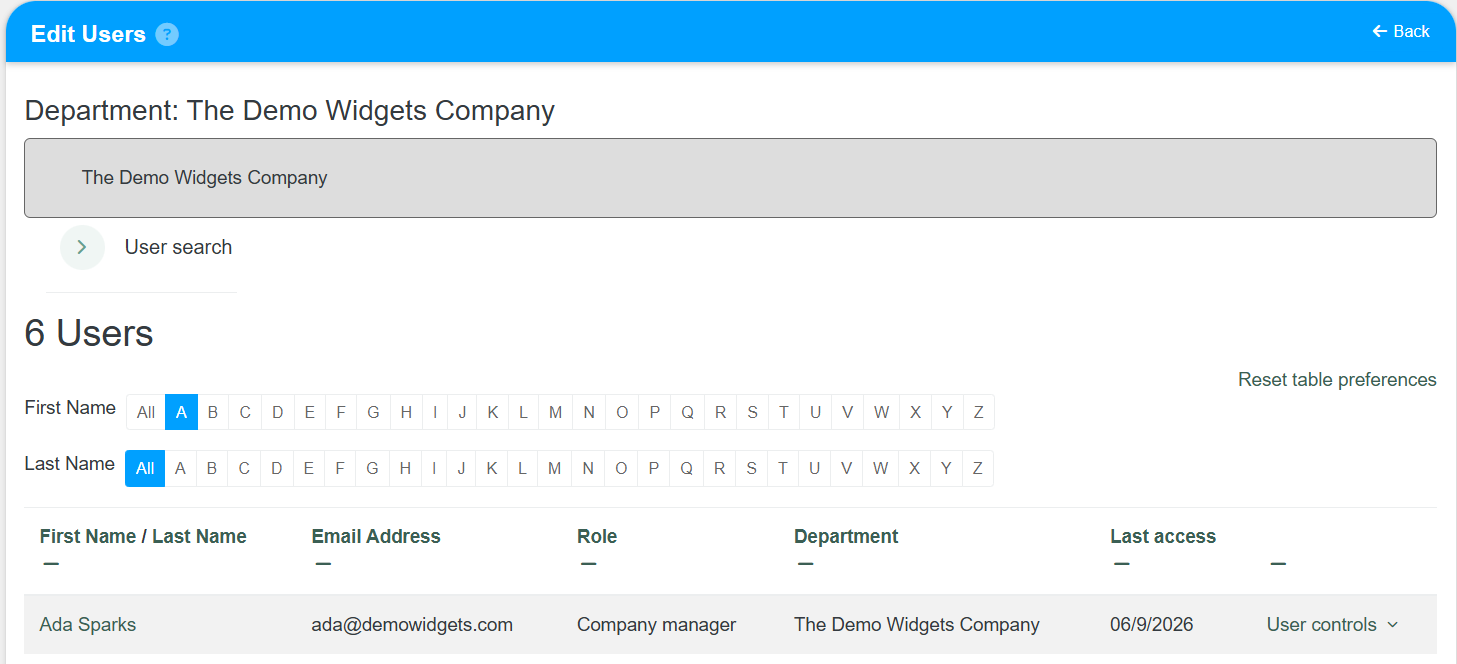The height and width of the screenshot is (664, 1457).
Task: Filter First Name by All
Action: [x=146, y=412]
